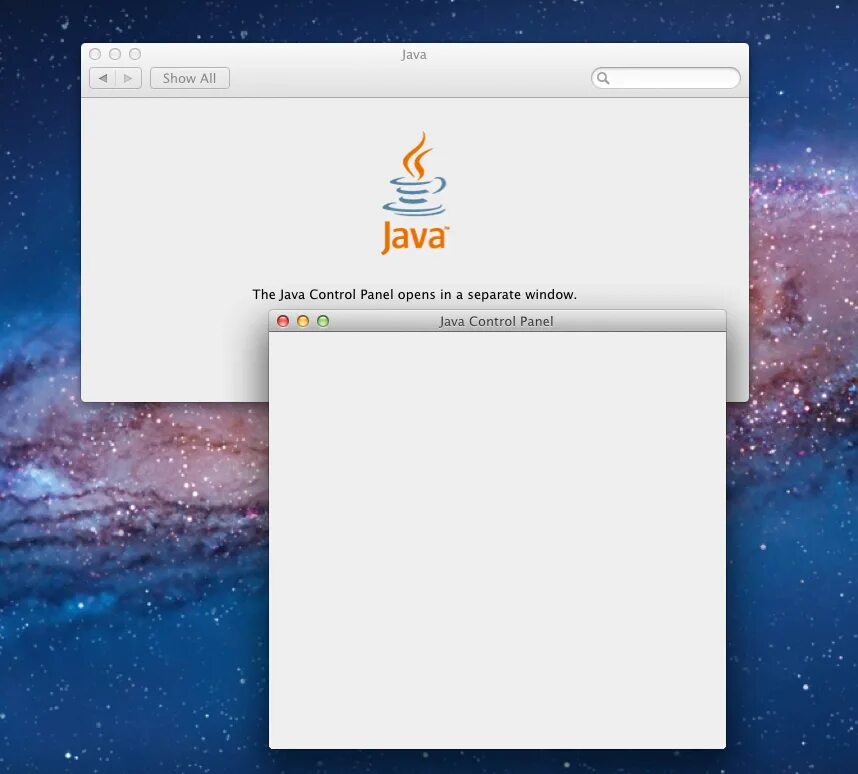
Task: Click the Java Control Panel title bar
Action: 497,321
